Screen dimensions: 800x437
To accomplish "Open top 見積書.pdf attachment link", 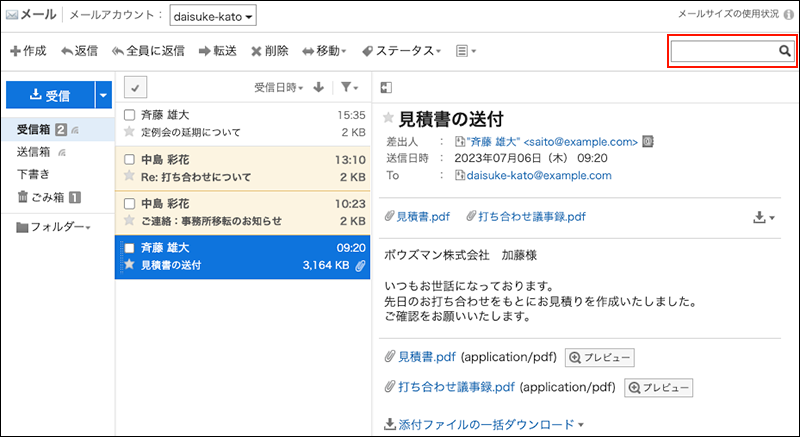I will (x=423, y=217).
